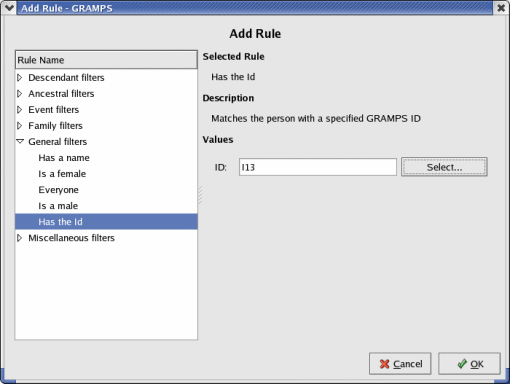Image resolution: width=510 pixels, height=384 pixels.
Task: Expand the Family filters triangle
Action: coord(20,126)
